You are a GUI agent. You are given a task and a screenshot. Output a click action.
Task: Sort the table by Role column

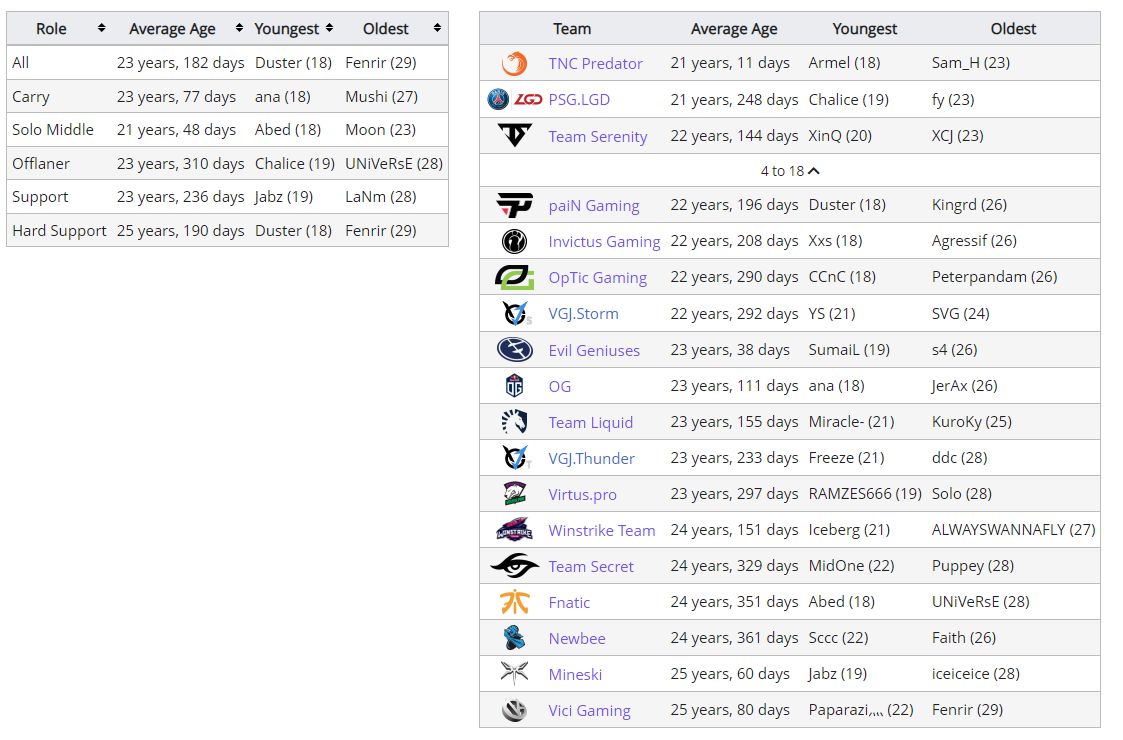[x=101, y=29]
